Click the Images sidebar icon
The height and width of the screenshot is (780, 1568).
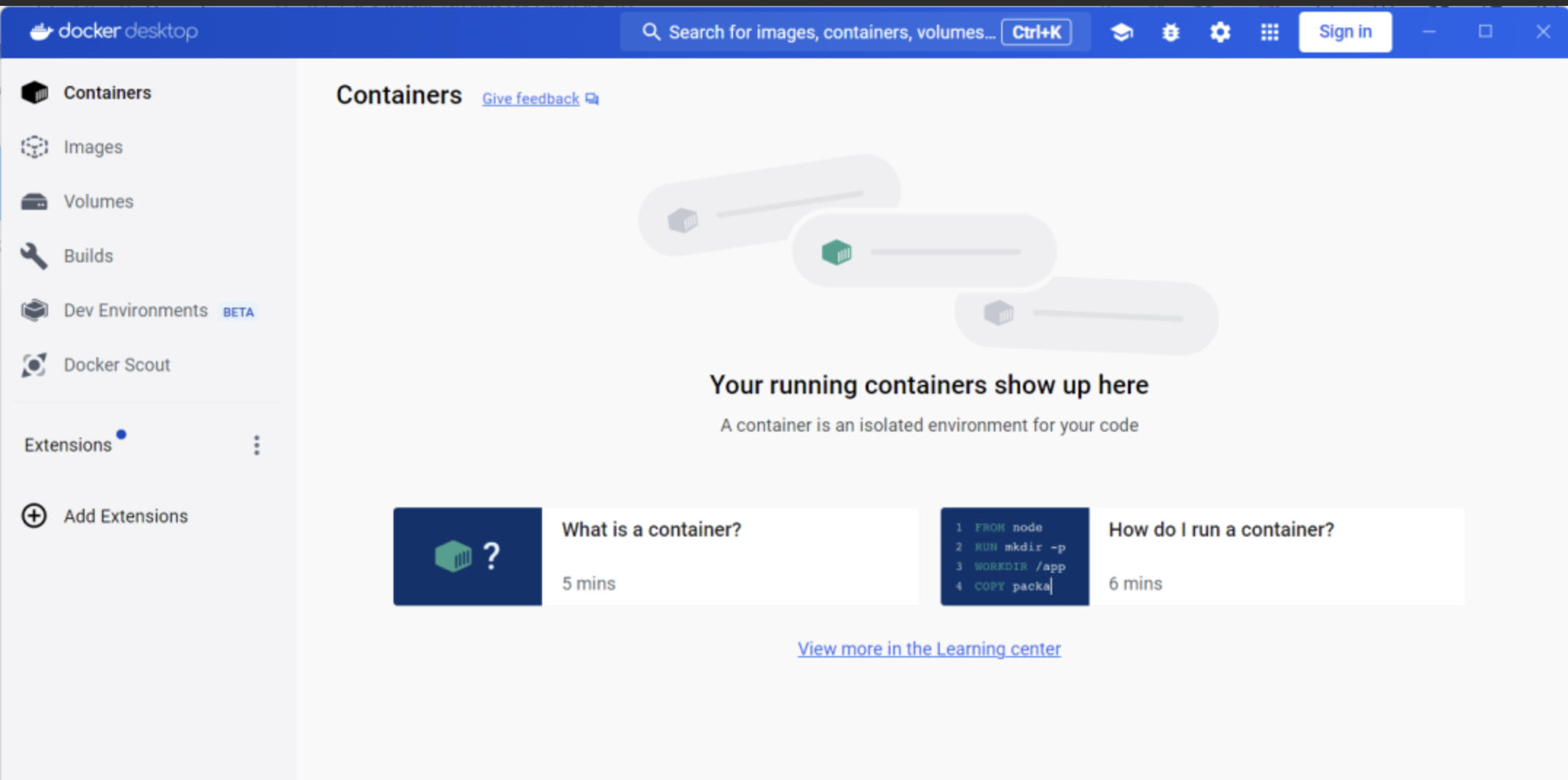point(34,147)
